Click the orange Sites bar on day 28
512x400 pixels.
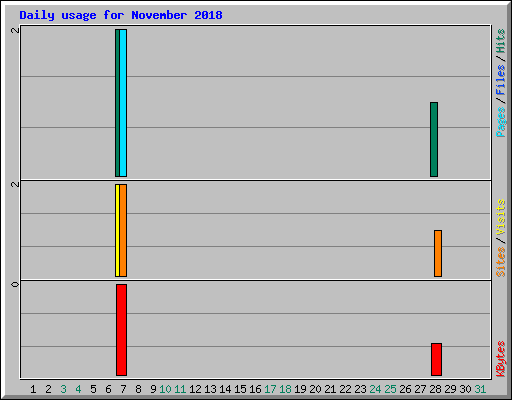coord(438,253)
